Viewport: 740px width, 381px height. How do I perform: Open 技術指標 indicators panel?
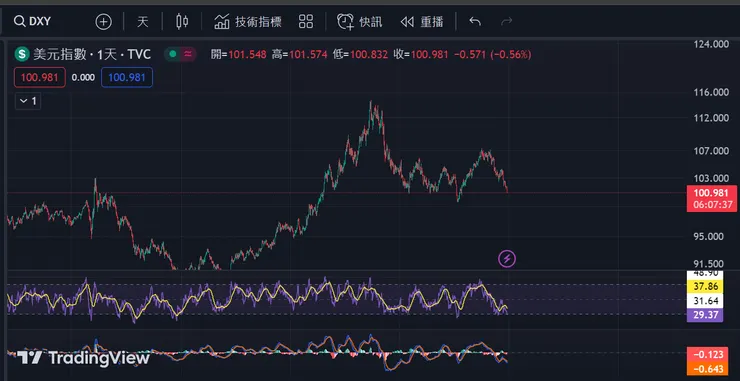tap(248, 21)
